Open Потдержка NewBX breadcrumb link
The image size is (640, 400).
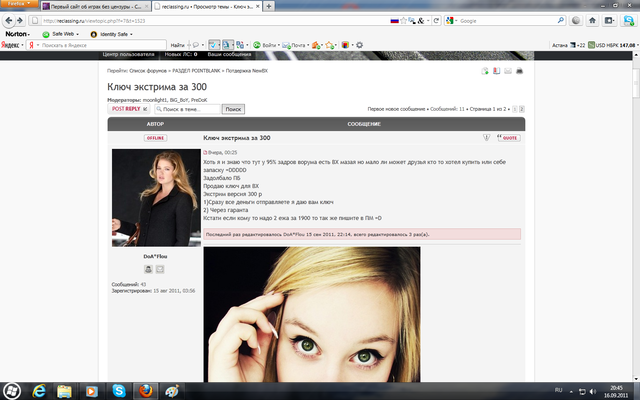point(247,71)
